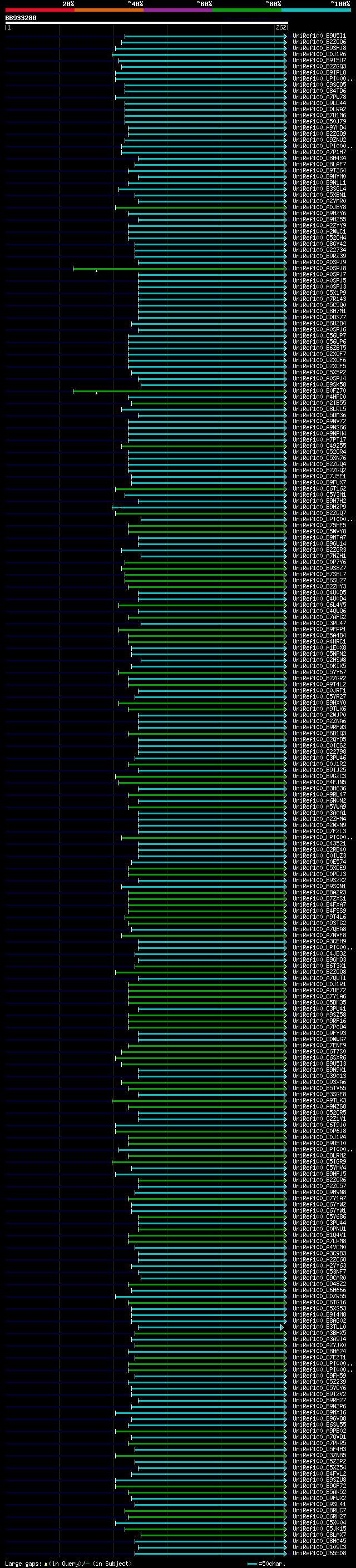Screen dimensions: 356x1568
Task: Select hit UniRef100_B9IPL8
Action: [x=319, y=72]
